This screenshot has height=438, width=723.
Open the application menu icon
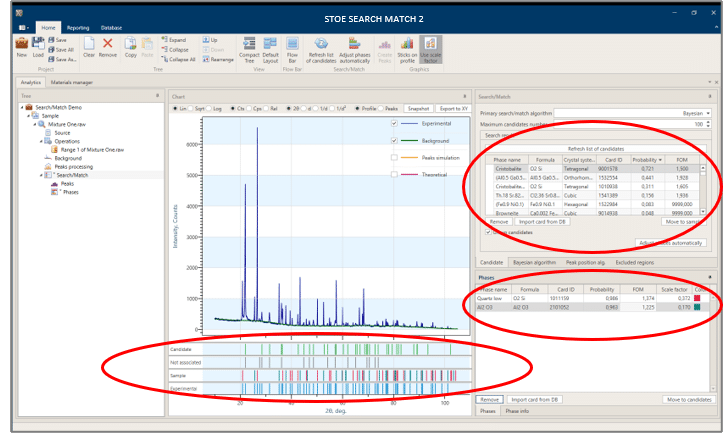[x=24, y=28]
